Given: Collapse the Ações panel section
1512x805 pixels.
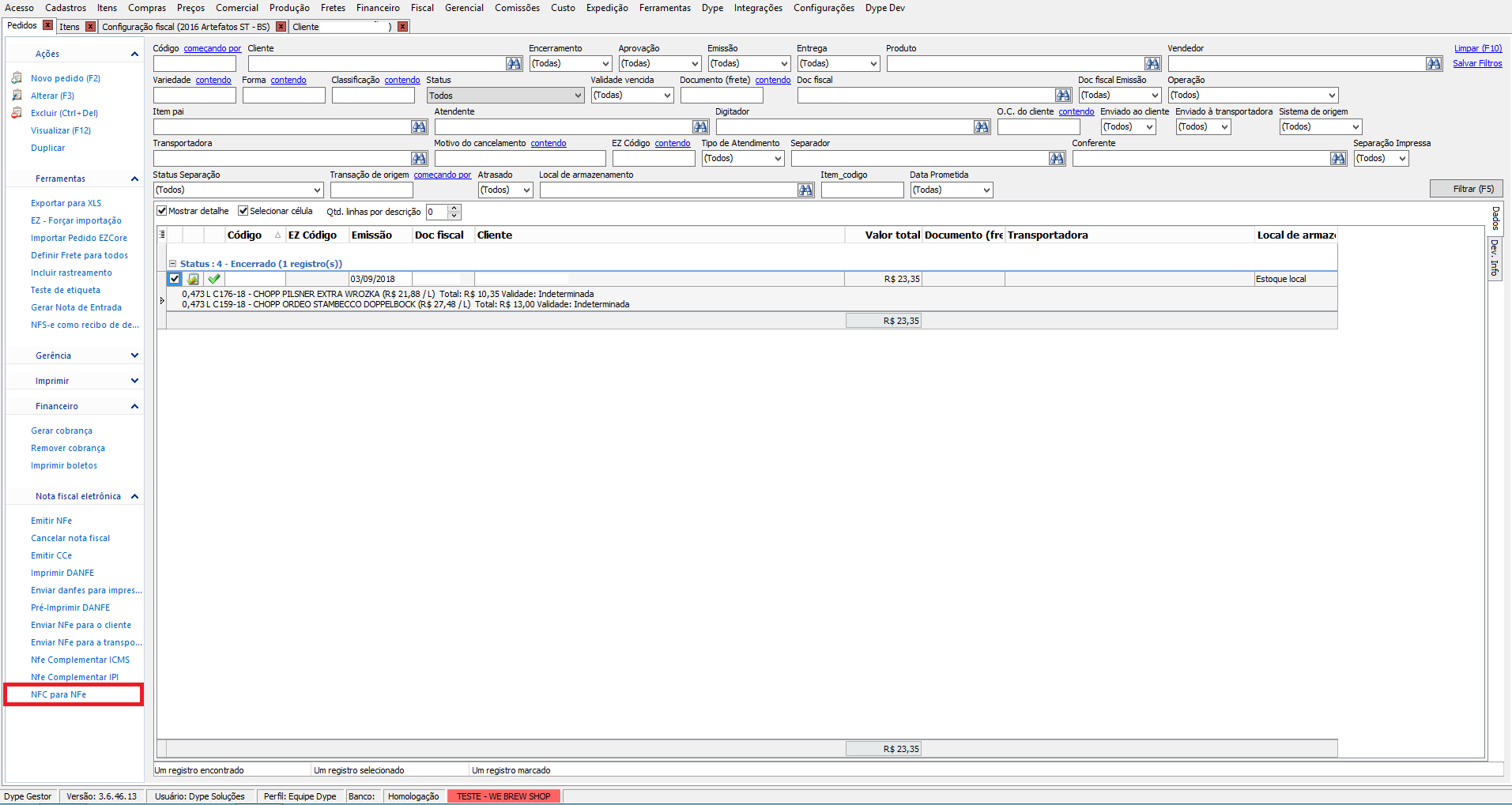Looking at the screenshot, I should point(134,54).
